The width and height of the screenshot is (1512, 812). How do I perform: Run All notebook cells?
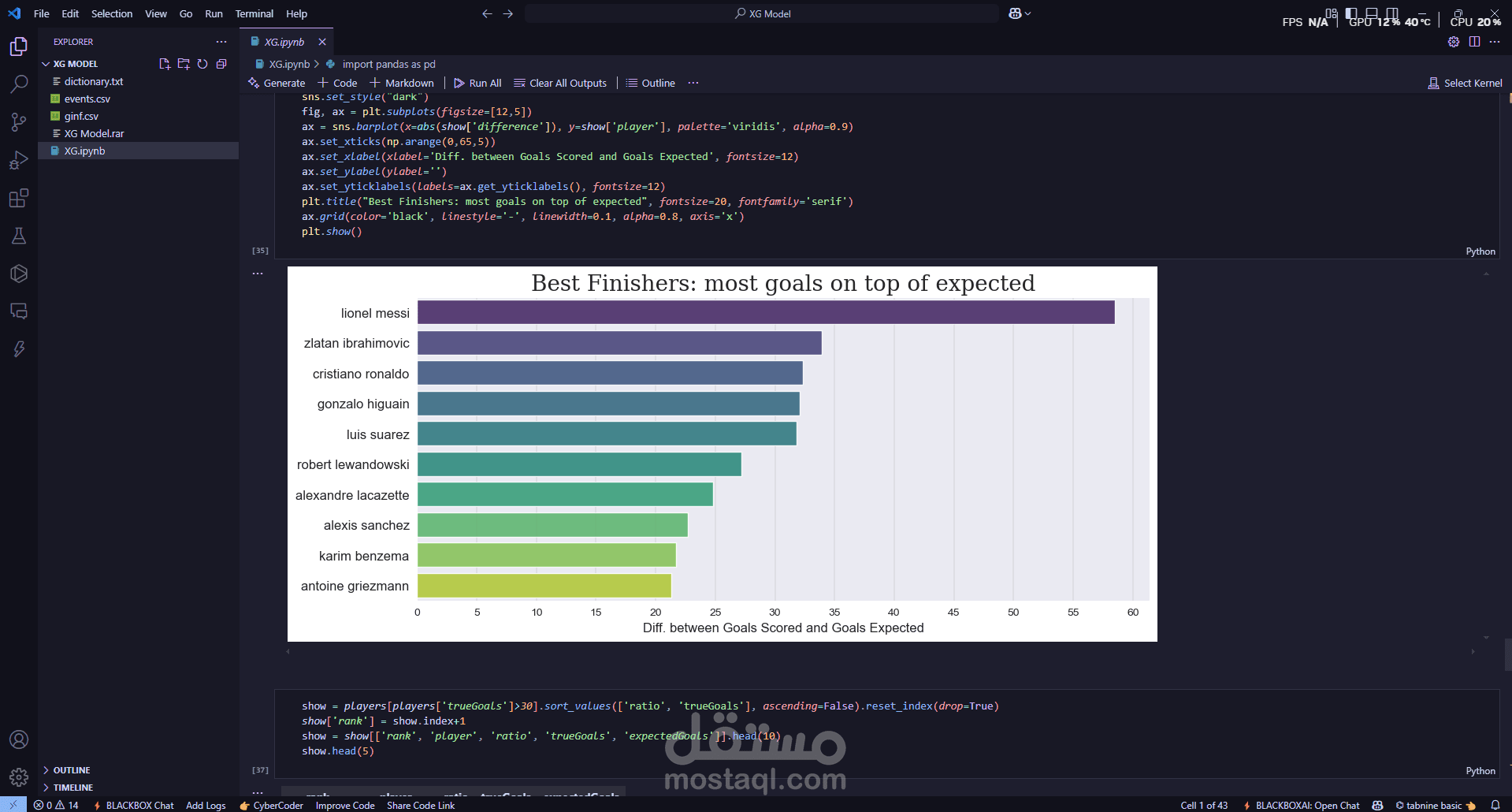pyautogui.click(x=477, y=83)
